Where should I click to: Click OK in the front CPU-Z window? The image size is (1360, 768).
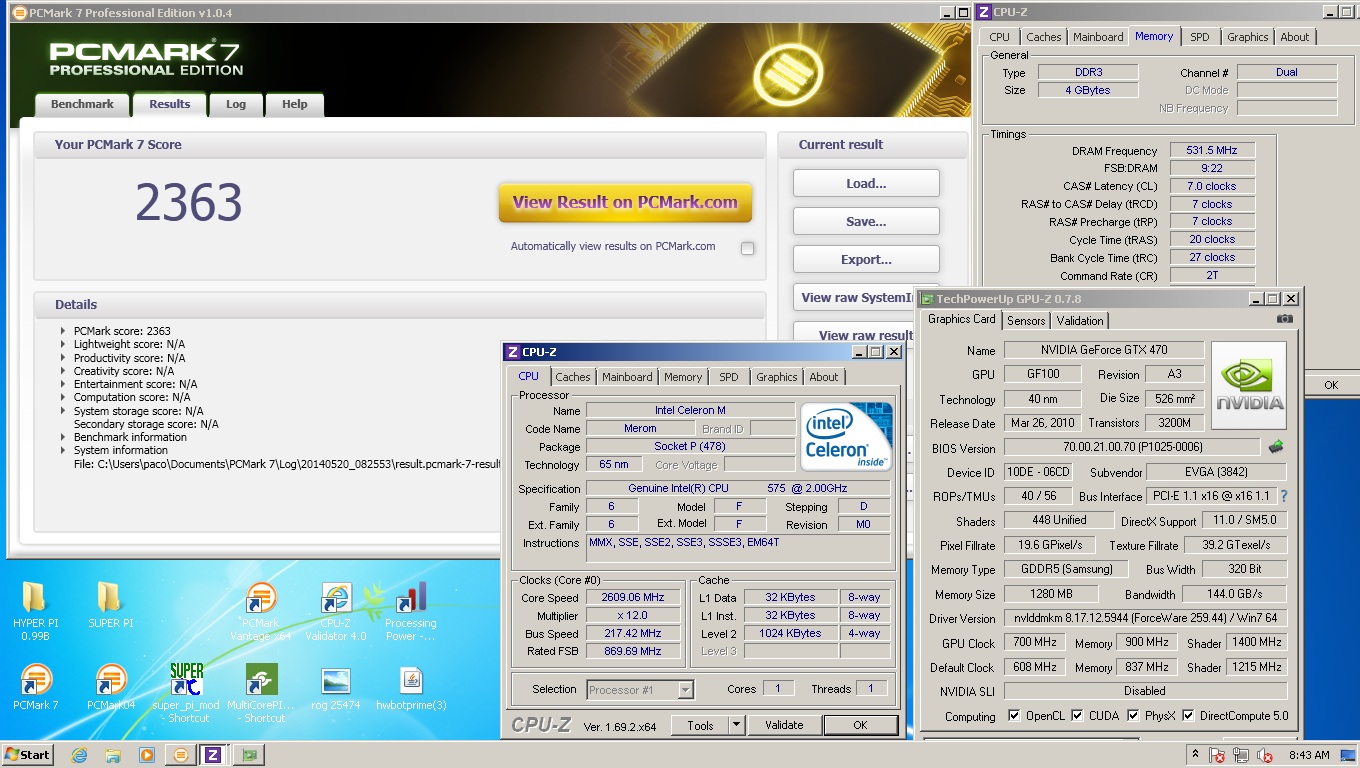point(860,725)
